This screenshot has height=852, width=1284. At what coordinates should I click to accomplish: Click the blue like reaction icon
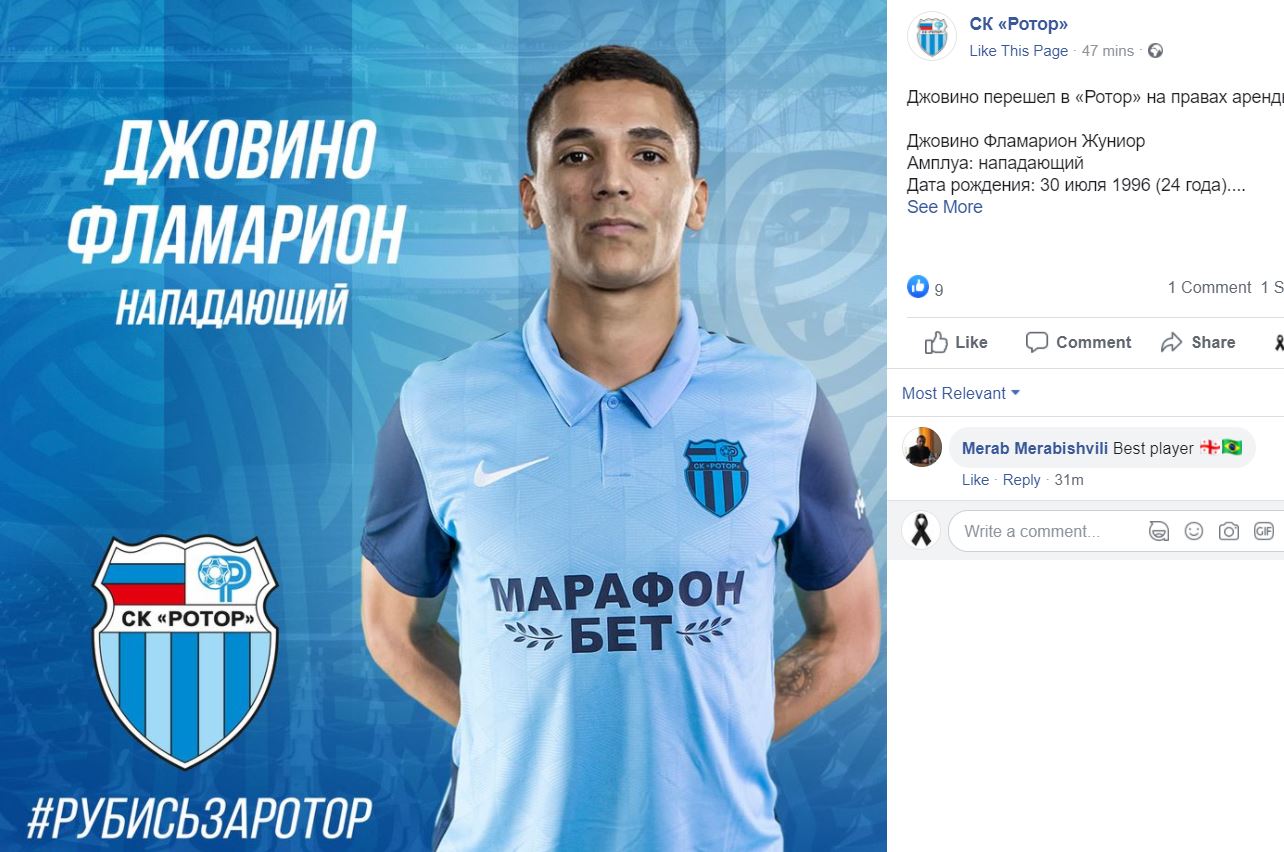click(918, 286)
